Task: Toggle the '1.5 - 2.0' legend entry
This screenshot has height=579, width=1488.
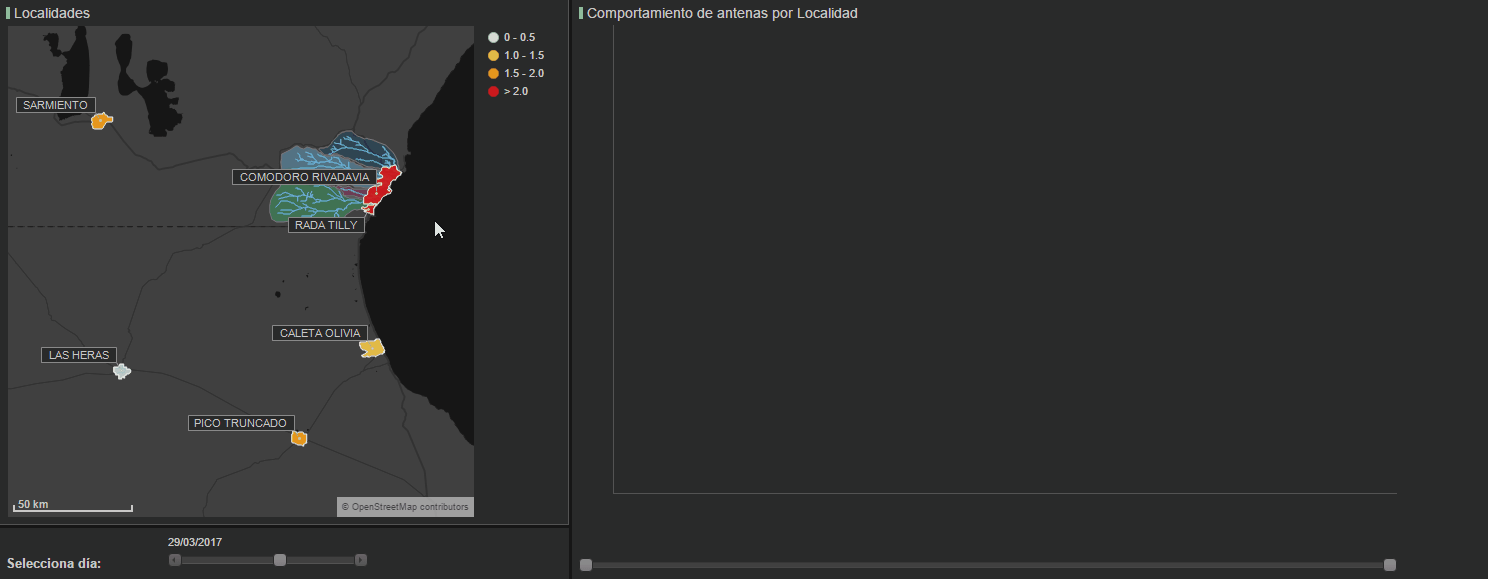Action: tap(523, 73)
